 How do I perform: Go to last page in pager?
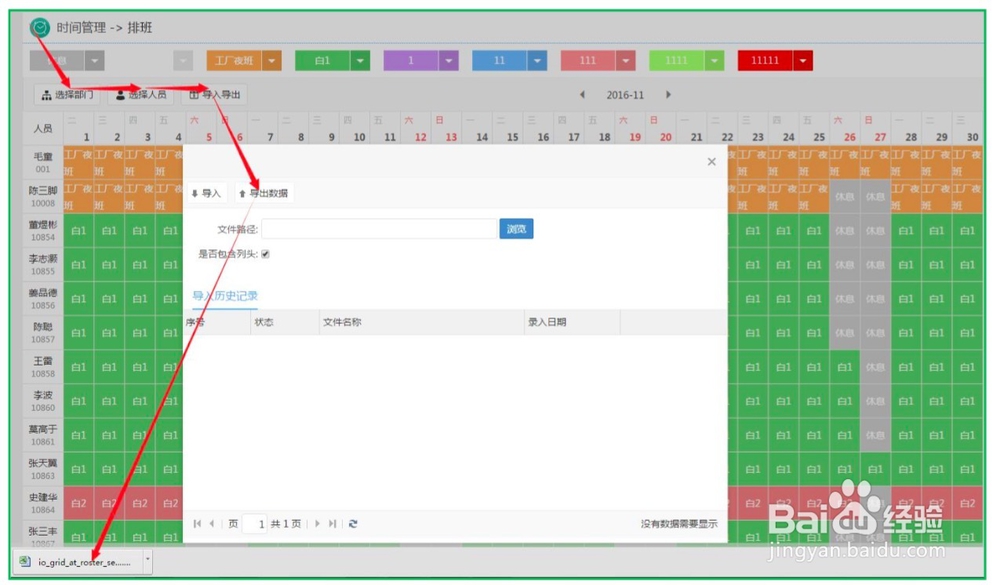(332, 524)
